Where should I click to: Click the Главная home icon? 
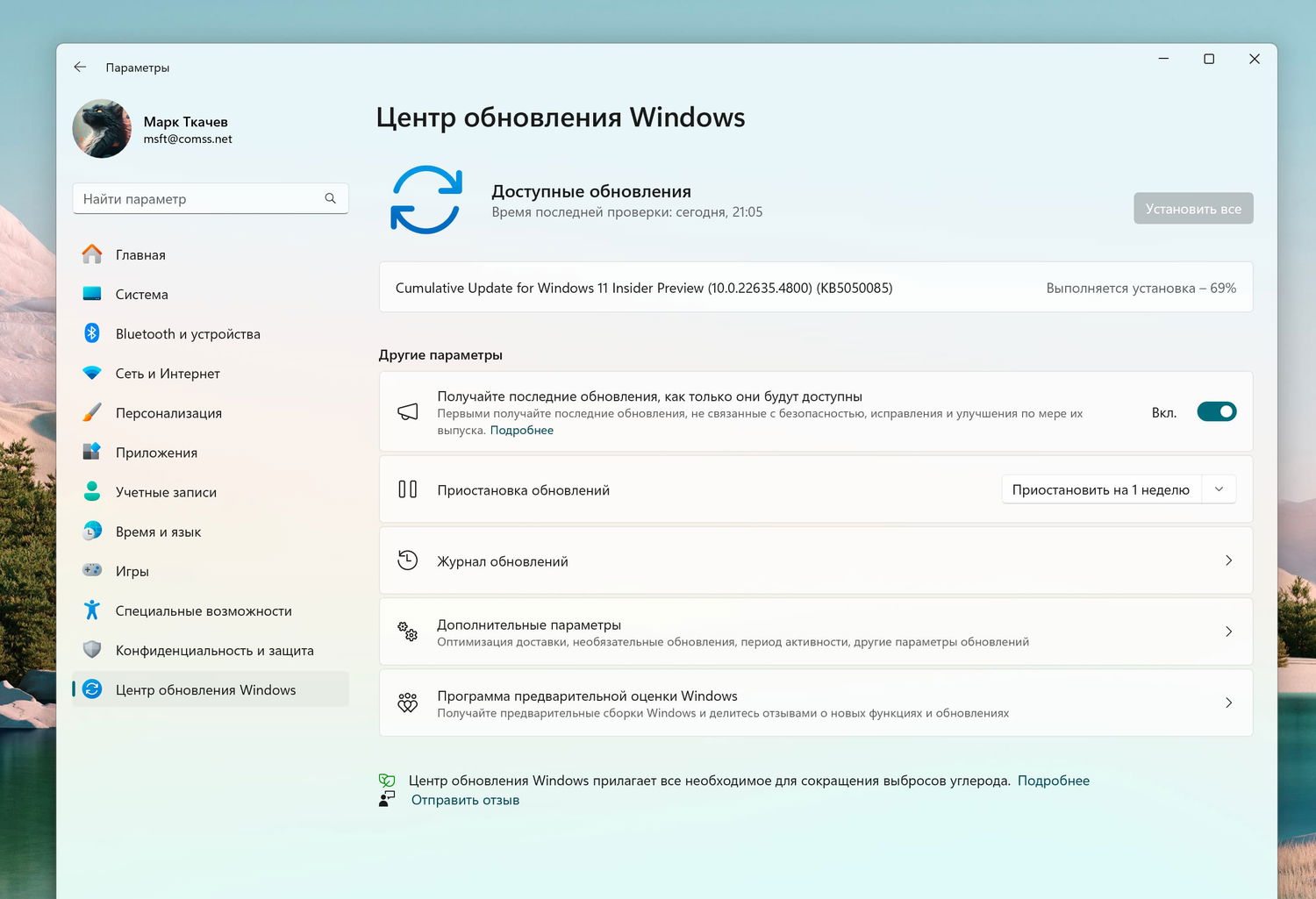92,254
